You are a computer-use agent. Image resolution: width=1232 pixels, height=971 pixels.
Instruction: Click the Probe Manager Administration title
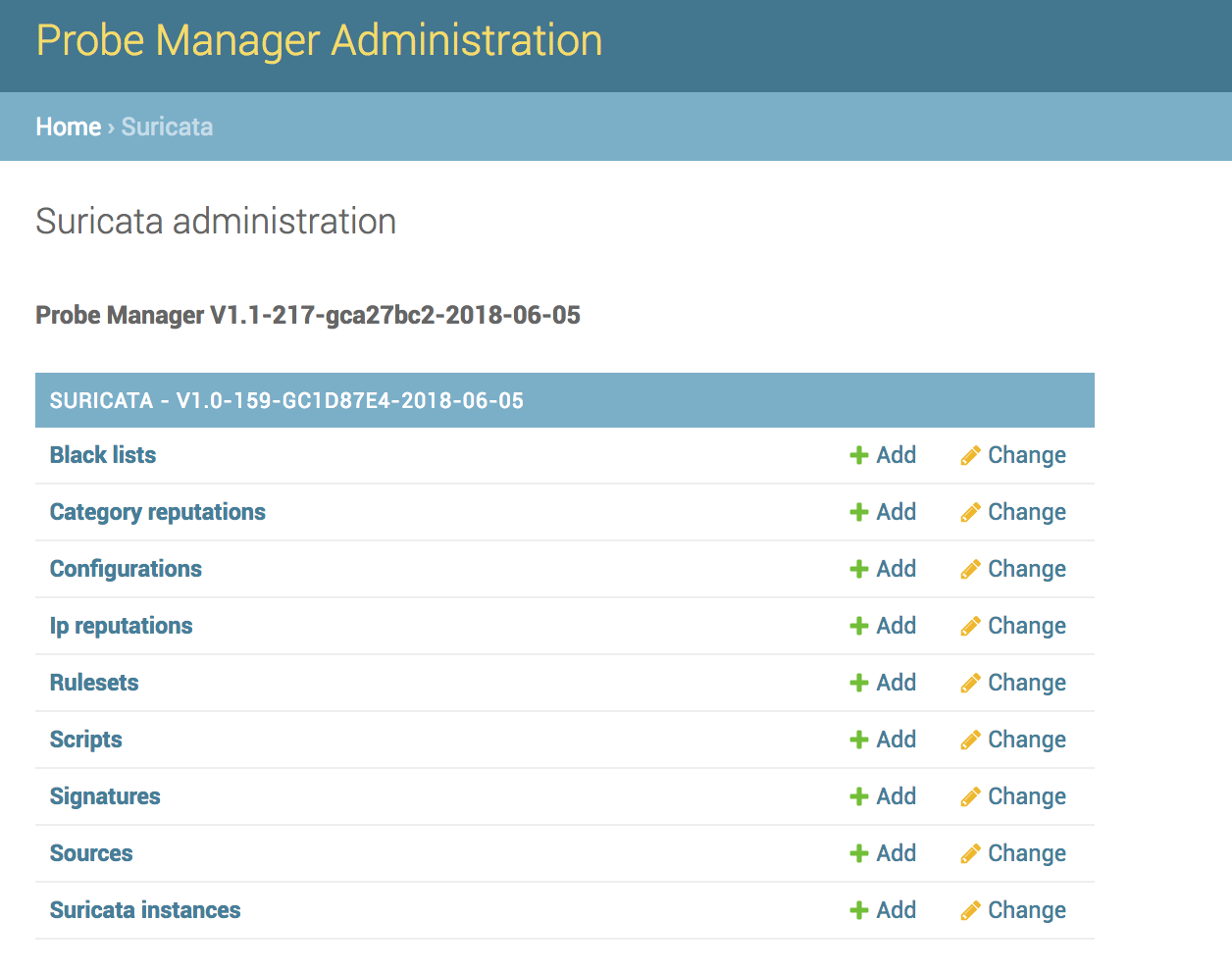pyautogui.click(x=320, y=41)
